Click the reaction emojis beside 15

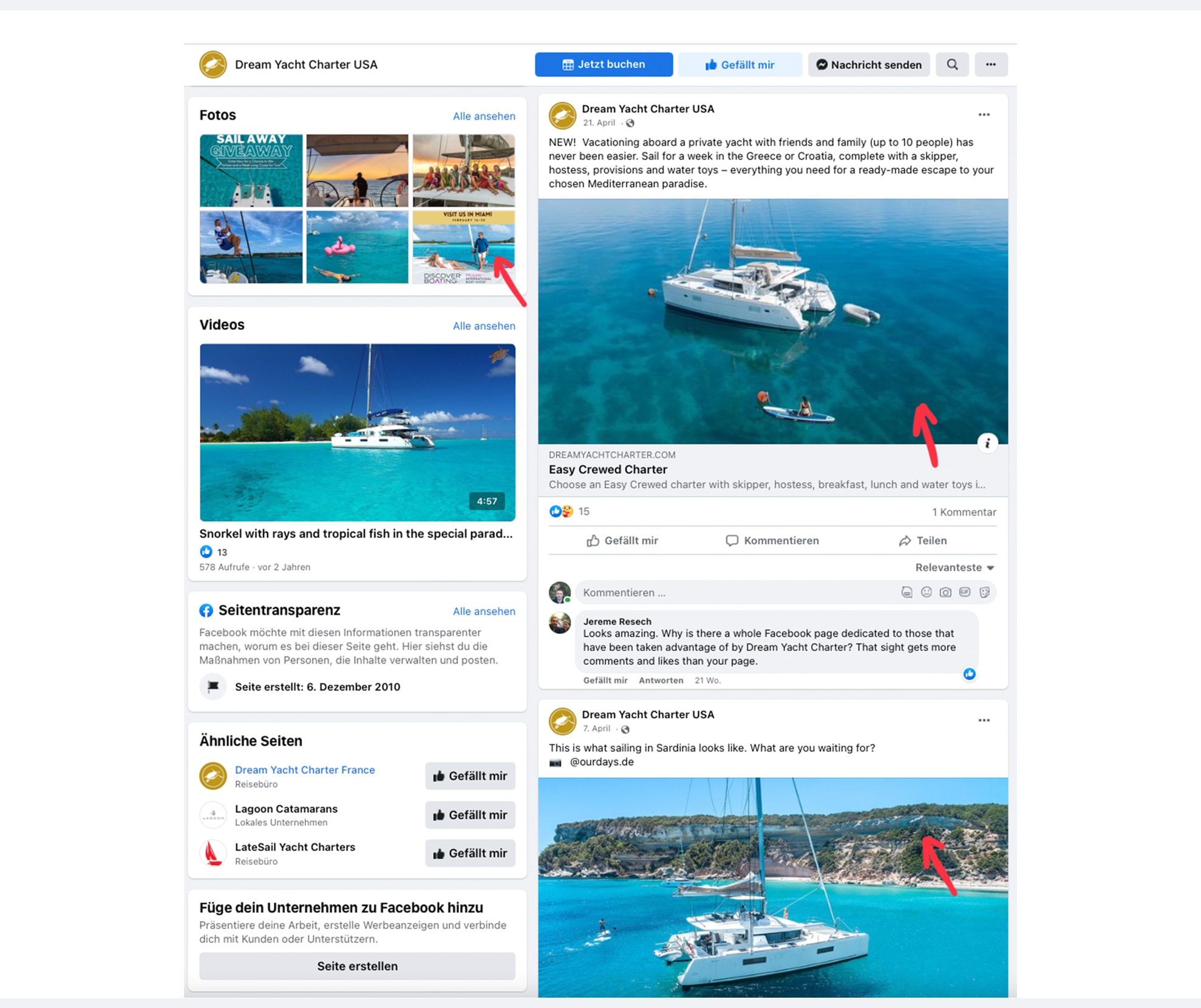tap(561, 511)
